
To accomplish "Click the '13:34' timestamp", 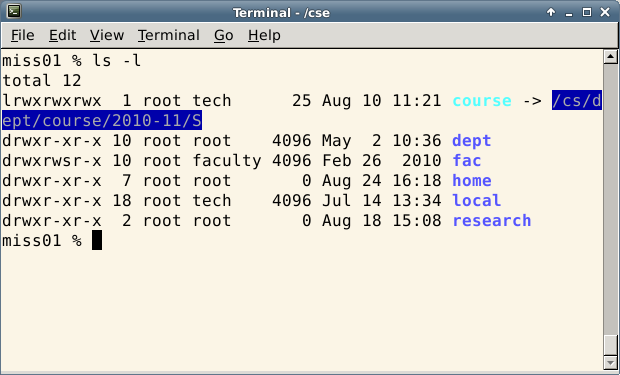I will click(x=417, y=201).
